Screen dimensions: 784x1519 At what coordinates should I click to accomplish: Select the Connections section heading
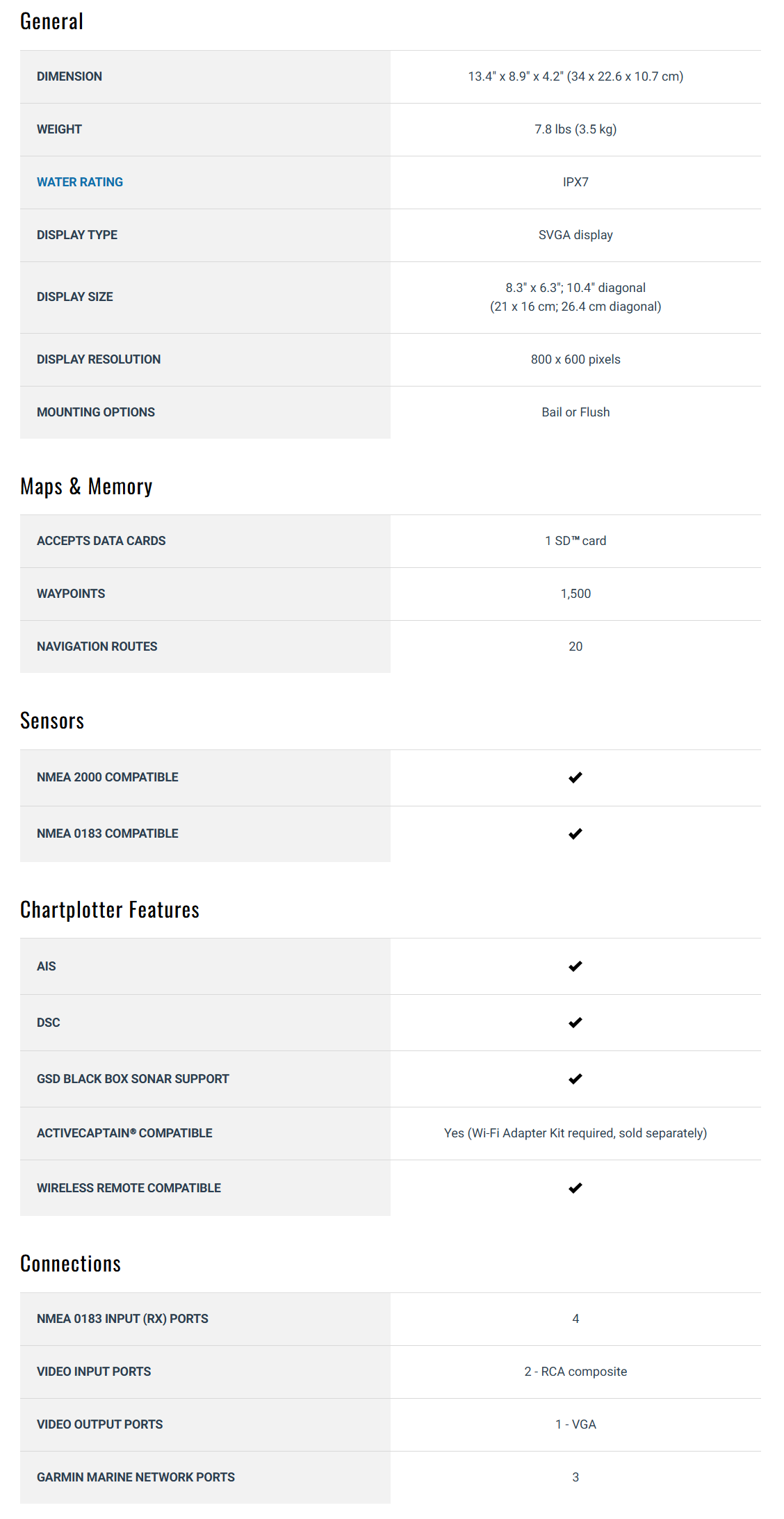(x=70, y=1264)
